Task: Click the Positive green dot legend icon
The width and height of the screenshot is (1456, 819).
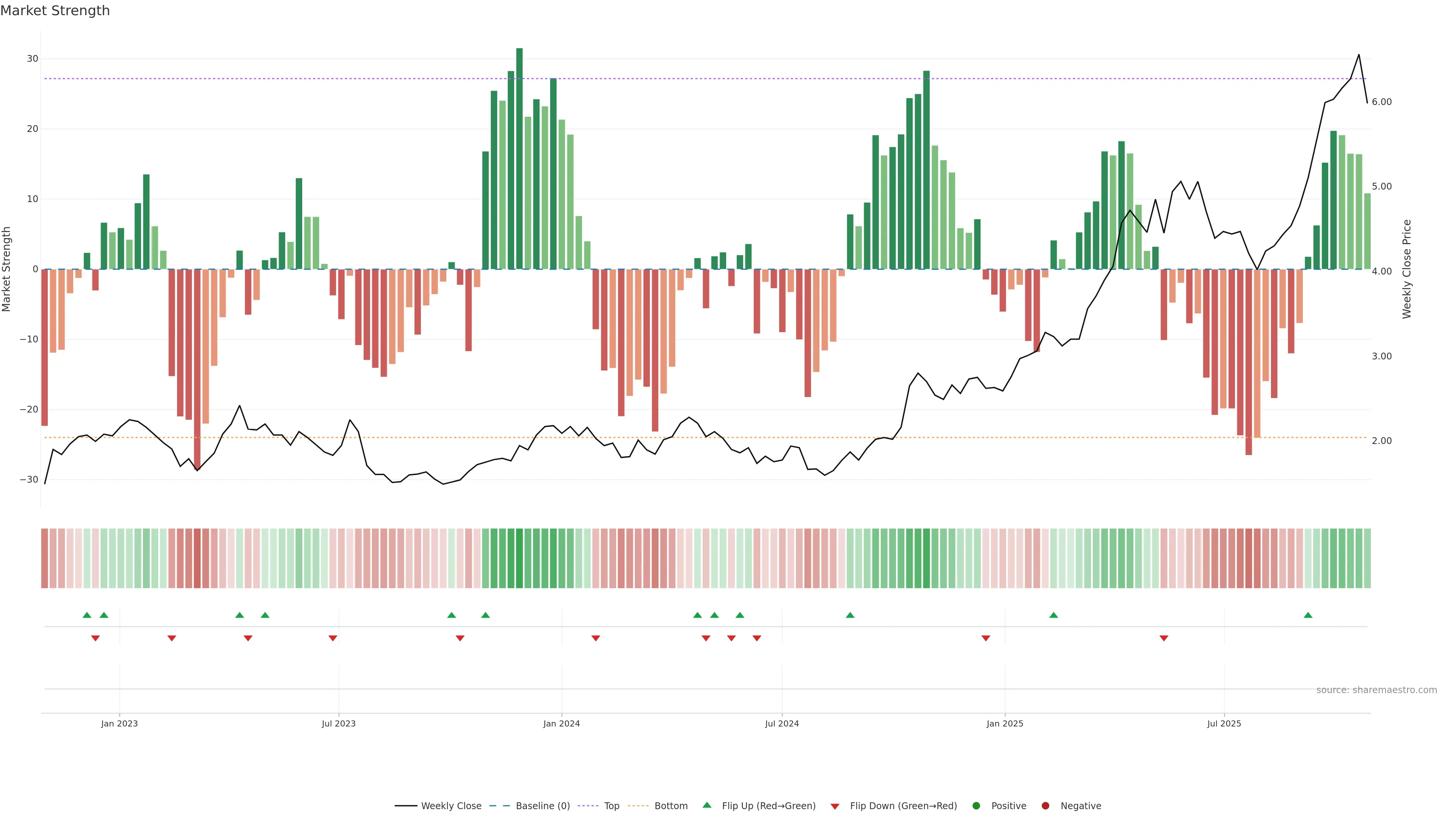Action: pos(976,806)
